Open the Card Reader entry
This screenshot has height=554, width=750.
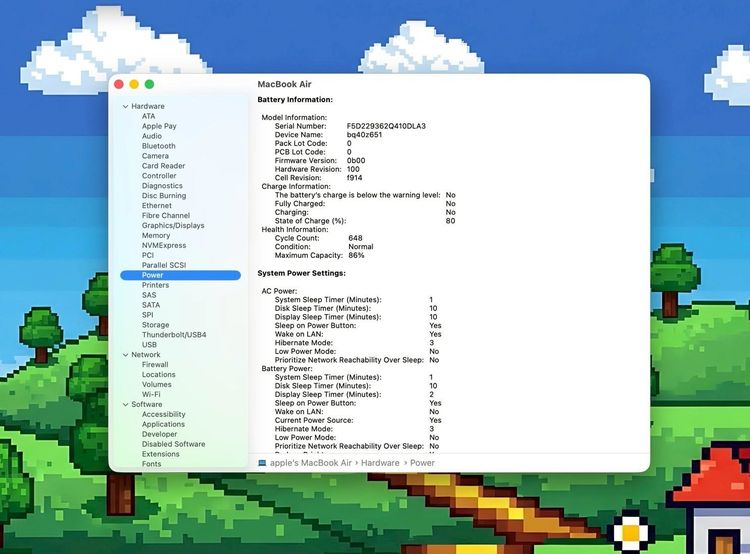163,166
